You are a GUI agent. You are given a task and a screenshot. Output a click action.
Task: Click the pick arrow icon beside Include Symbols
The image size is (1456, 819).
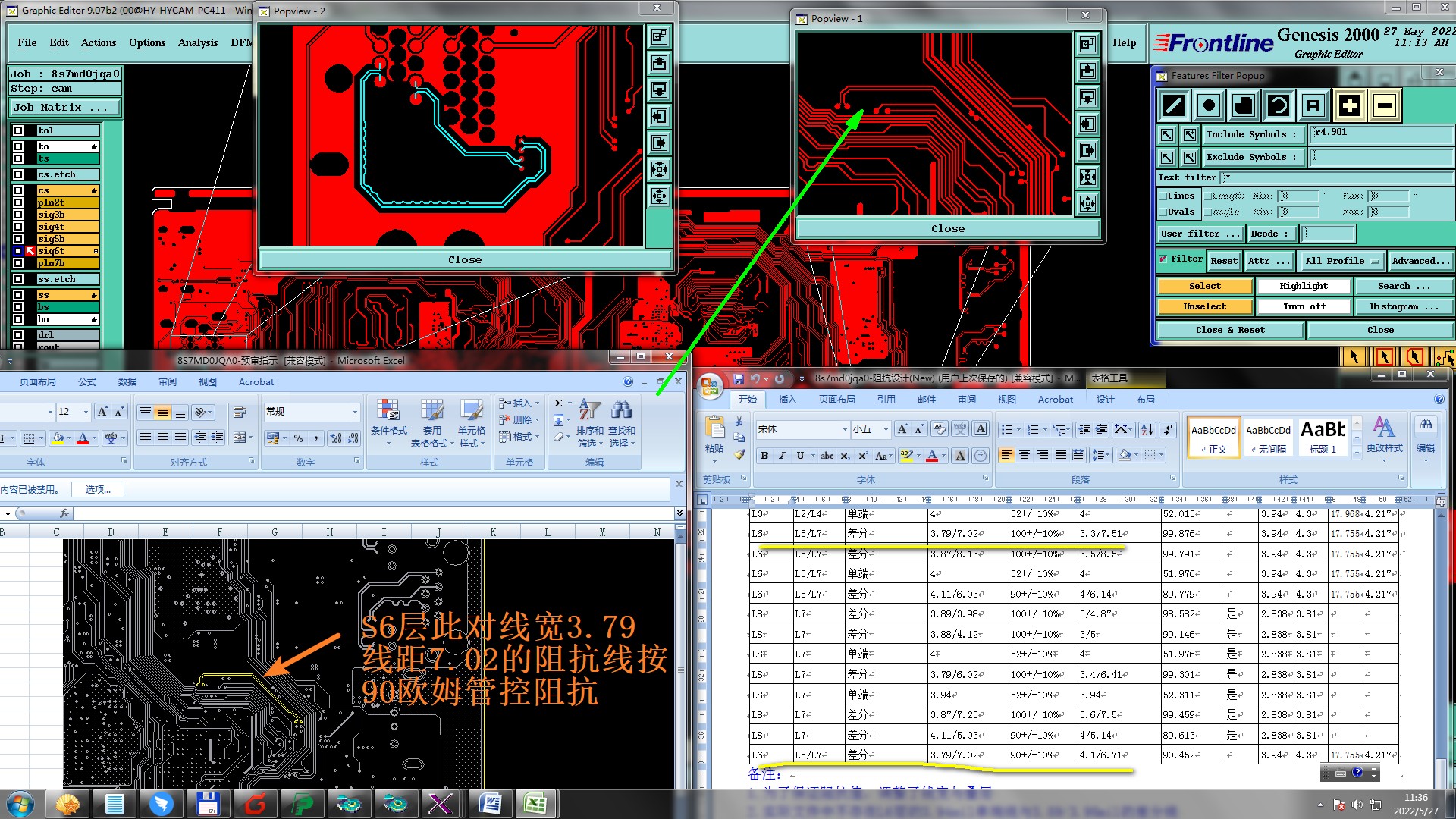coord(1167,135)
